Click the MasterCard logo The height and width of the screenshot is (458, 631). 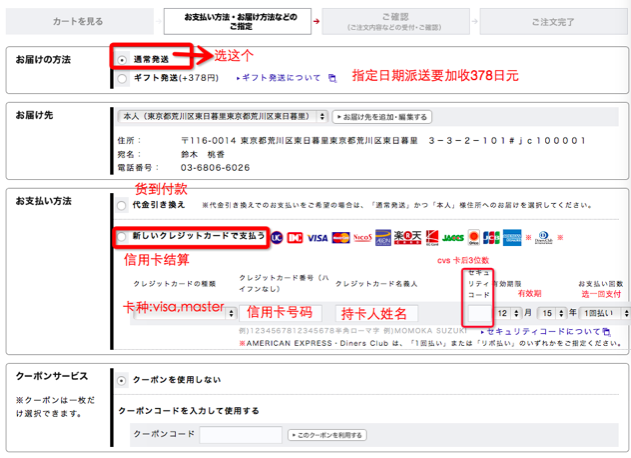[x=341, y=238]
